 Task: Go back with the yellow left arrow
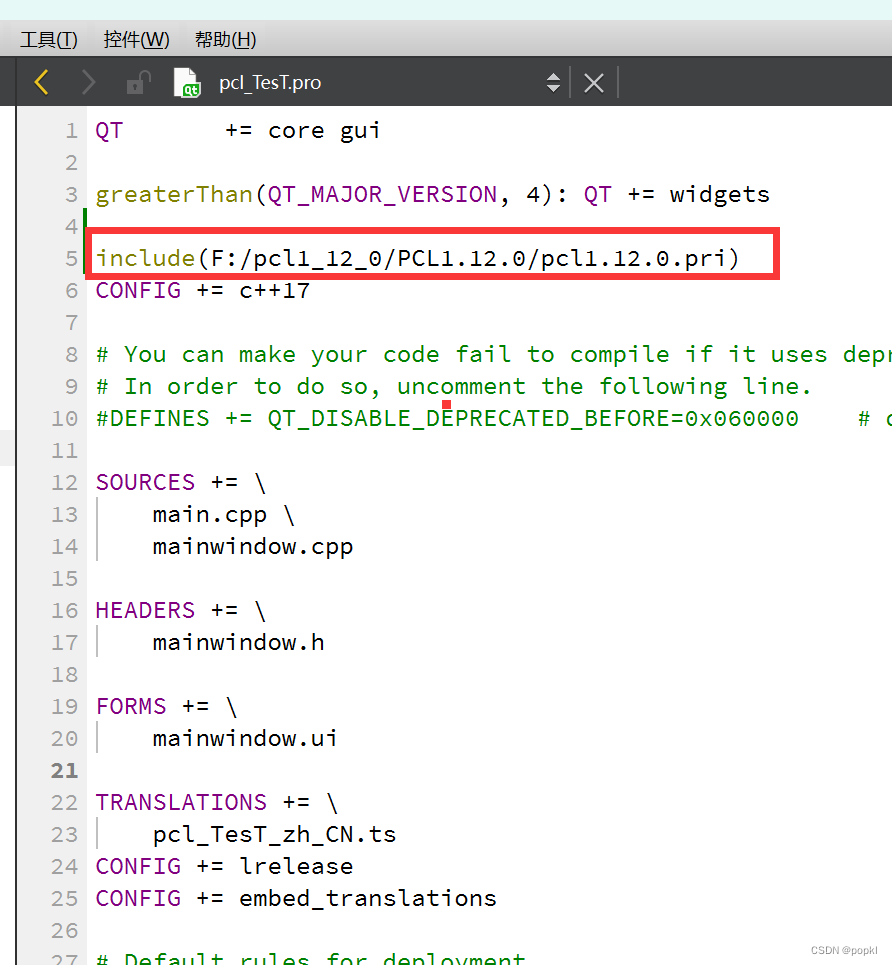tap(41, 82)
